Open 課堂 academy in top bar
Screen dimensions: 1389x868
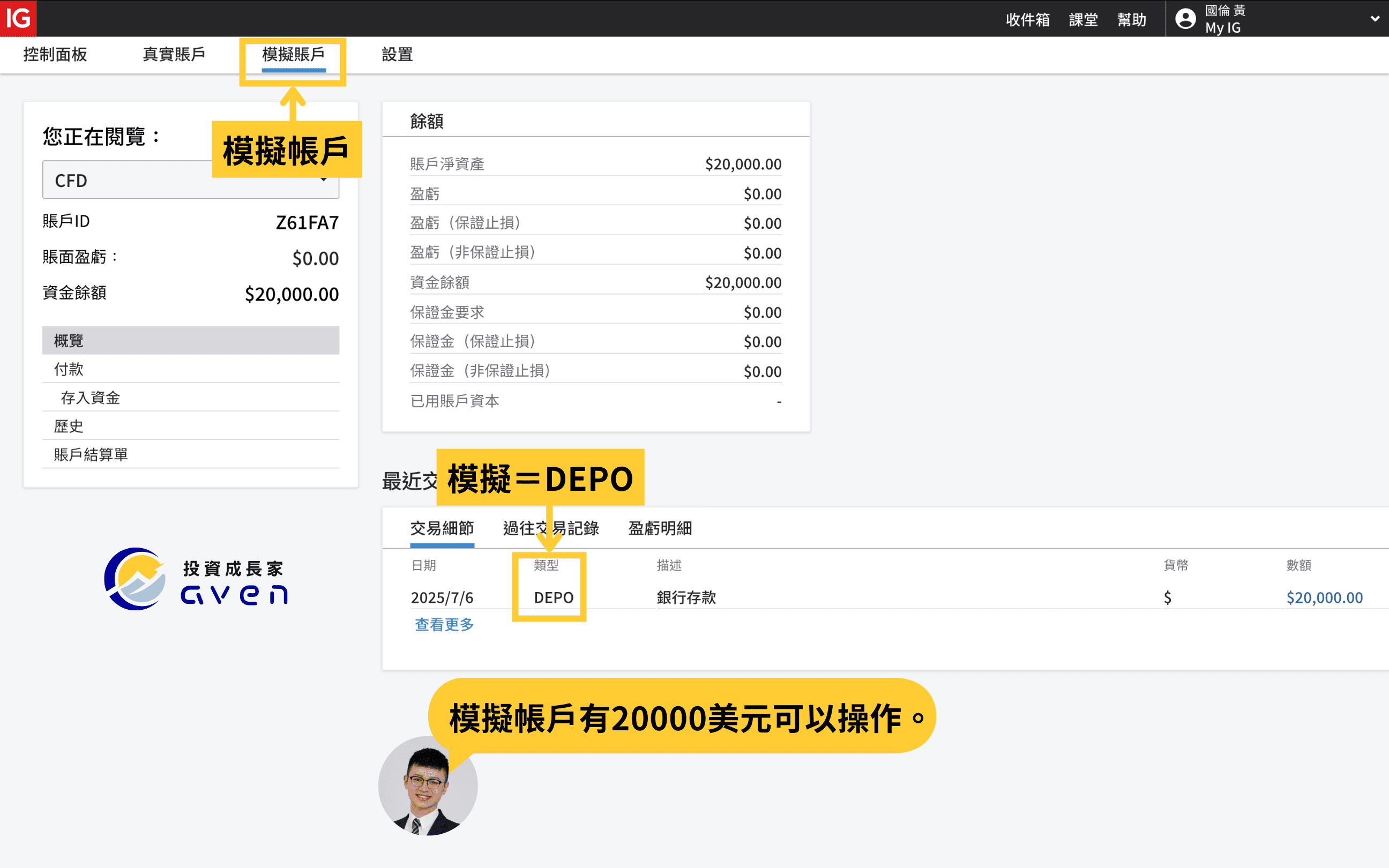1083,20
